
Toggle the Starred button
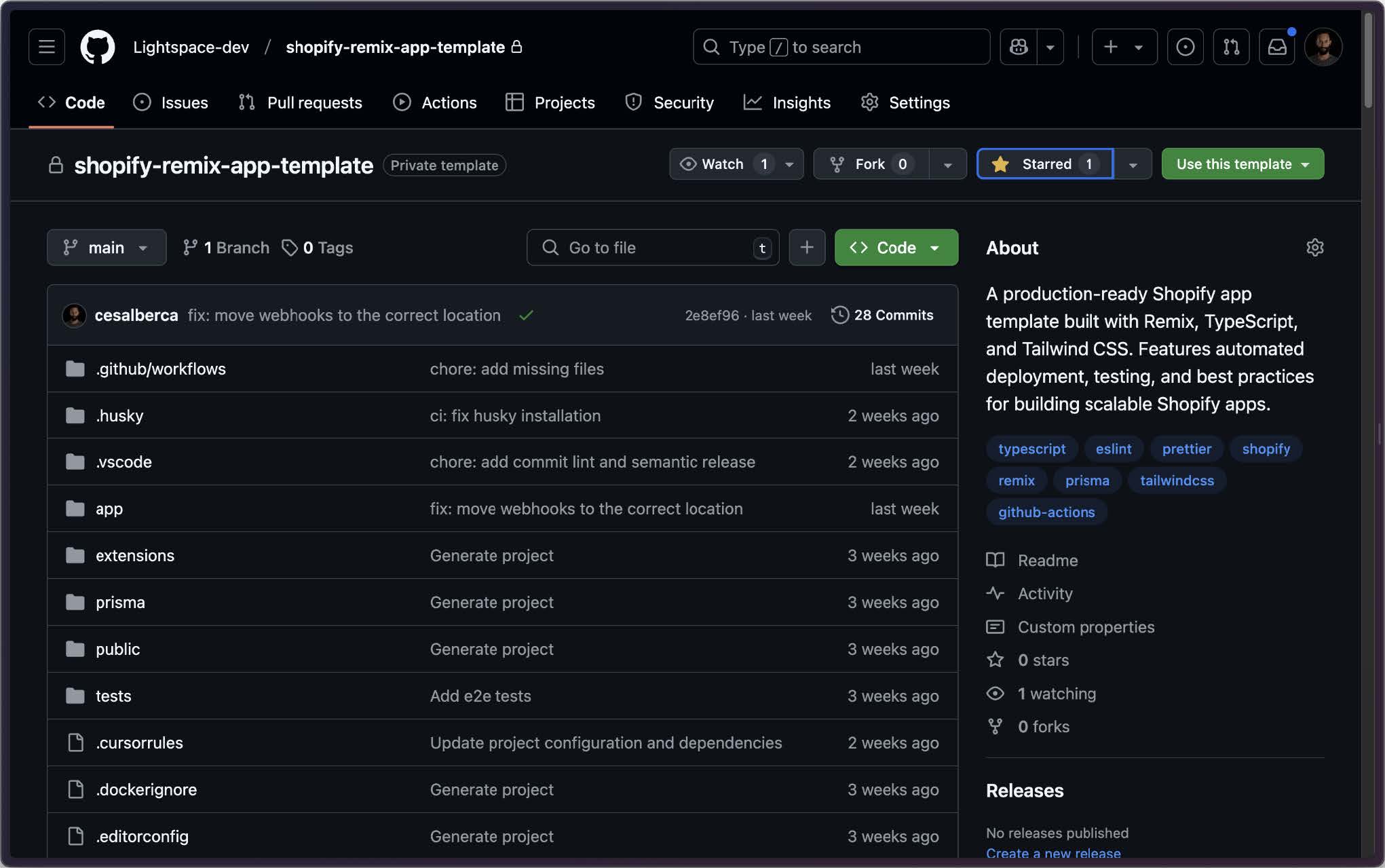click(x=1045, y=164)
